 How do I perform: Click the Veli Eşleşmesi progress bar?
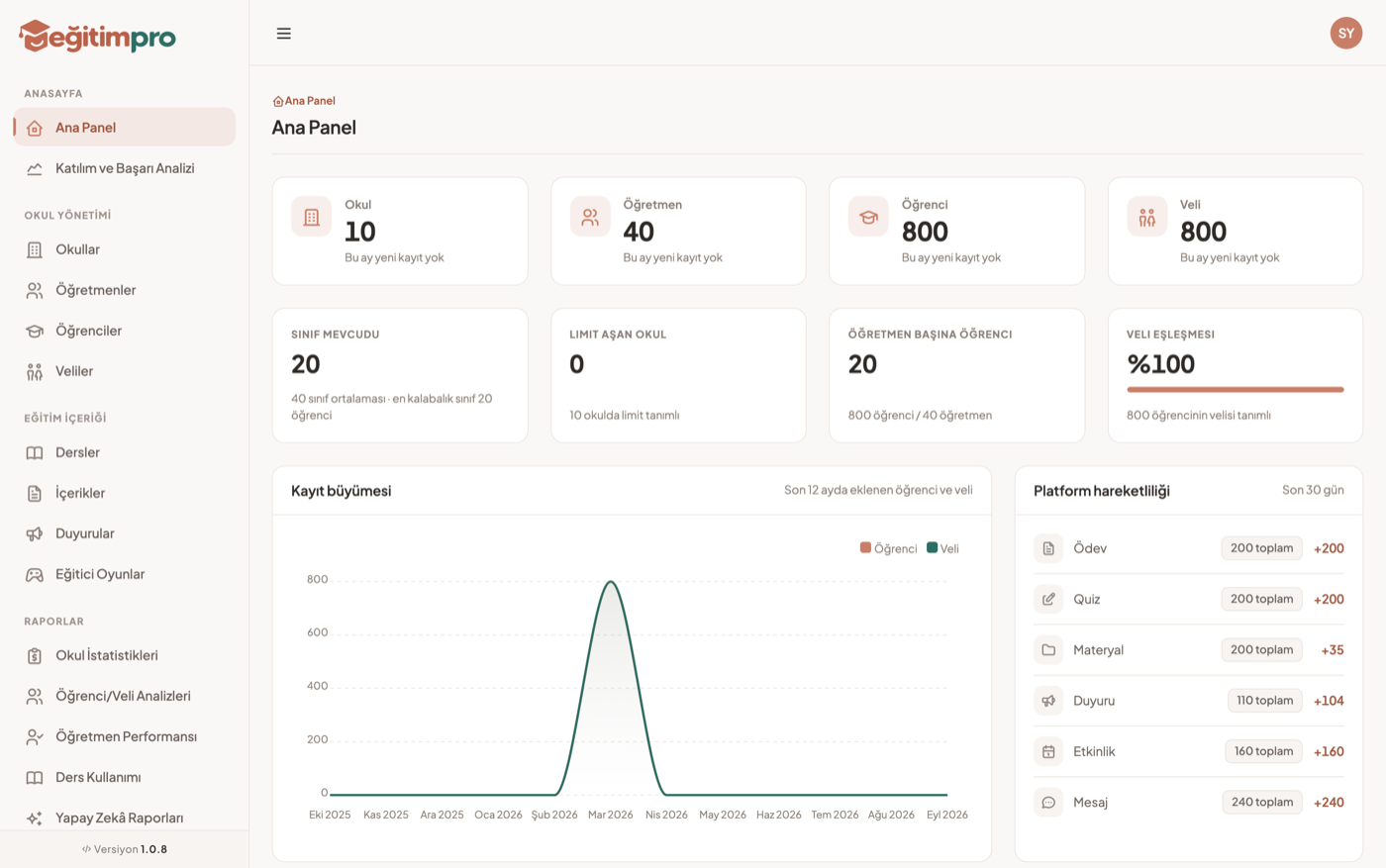(1235, 390)
